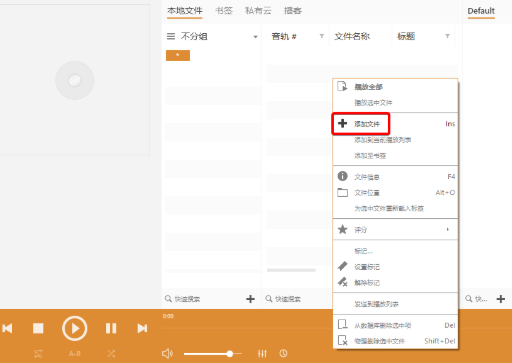Choose 解除标记 from the context menu
512x363 pixels.
tap(367, 283)
